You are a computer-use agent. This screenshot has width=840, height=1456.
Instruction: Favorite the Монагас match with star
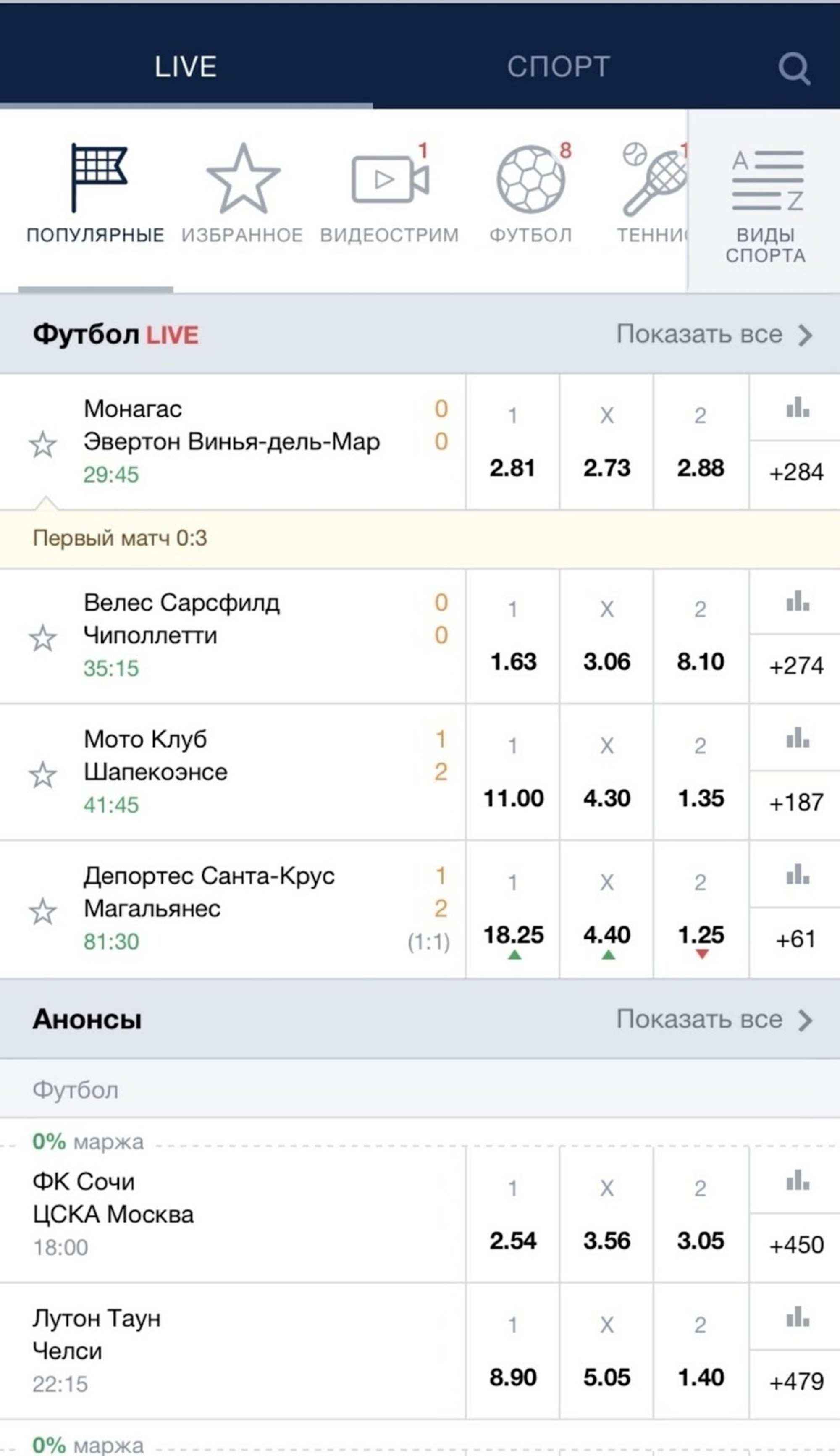43,445
